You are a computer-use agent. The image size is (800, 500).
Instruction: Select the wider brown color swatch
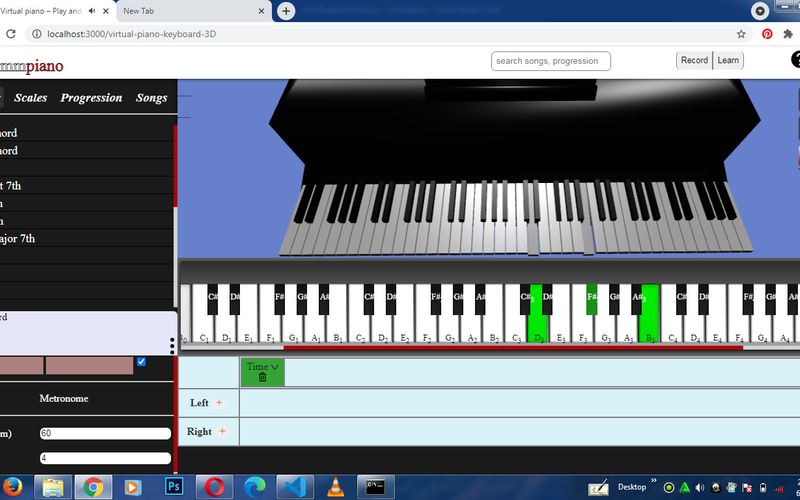(89, 366)
